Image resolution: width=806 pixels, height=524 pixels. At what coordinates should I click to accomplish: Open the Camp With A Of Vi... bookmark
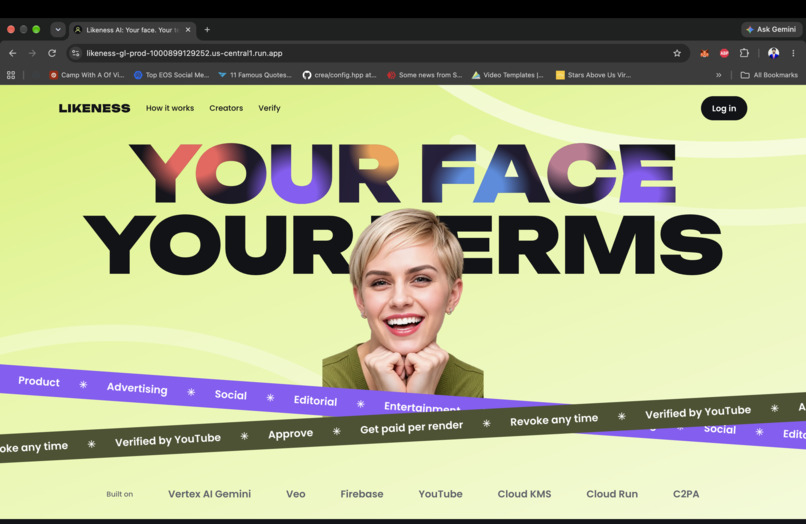86,75
